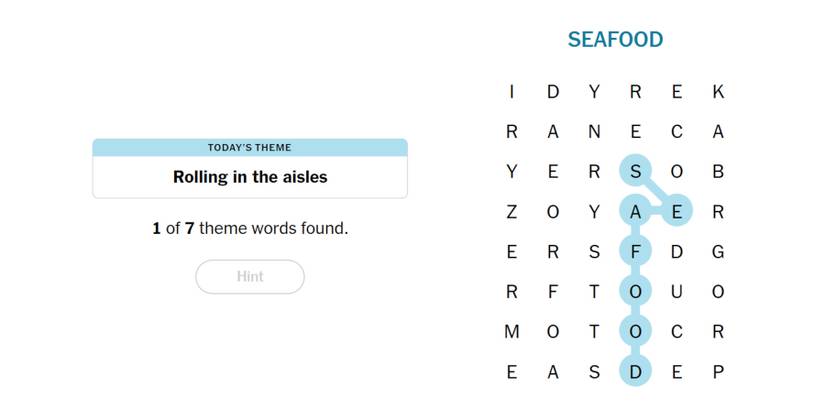The width and height of the screenshot is (825, 413).
Task: Click the "Rolling in the aisles" theme card
Action: (x=250, y=177)
